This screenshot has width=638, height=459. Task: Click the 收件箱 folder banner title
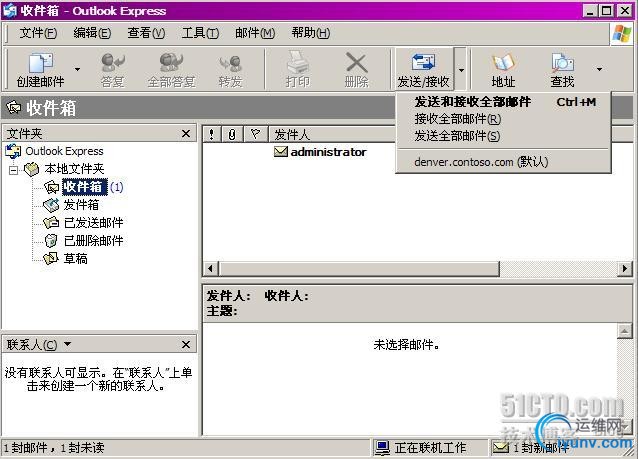pyautogui.click(x=51, y=108)
